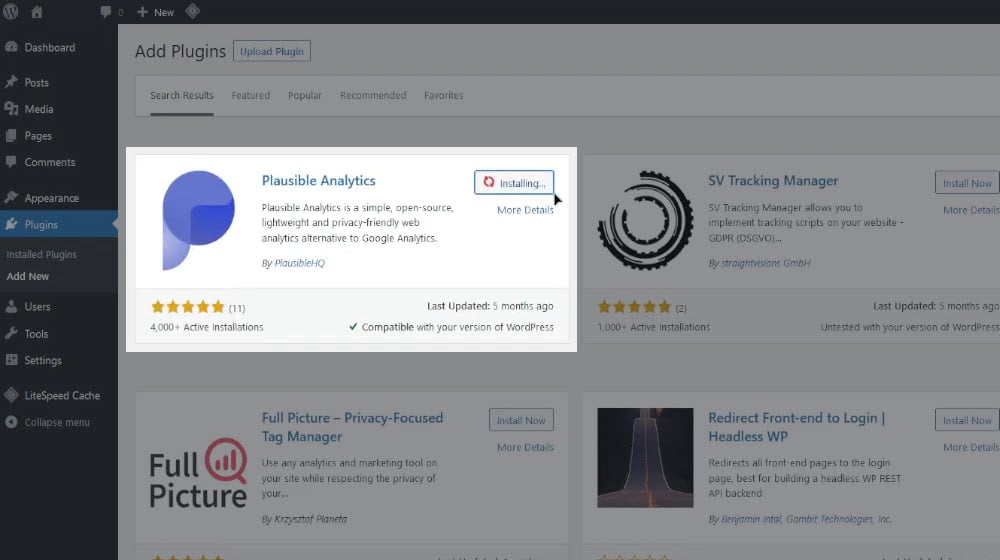Image resolution: width=1000 pixels, height=560 pixels.
Task: Click the Settings sliders icon
Action: point(11,360)
